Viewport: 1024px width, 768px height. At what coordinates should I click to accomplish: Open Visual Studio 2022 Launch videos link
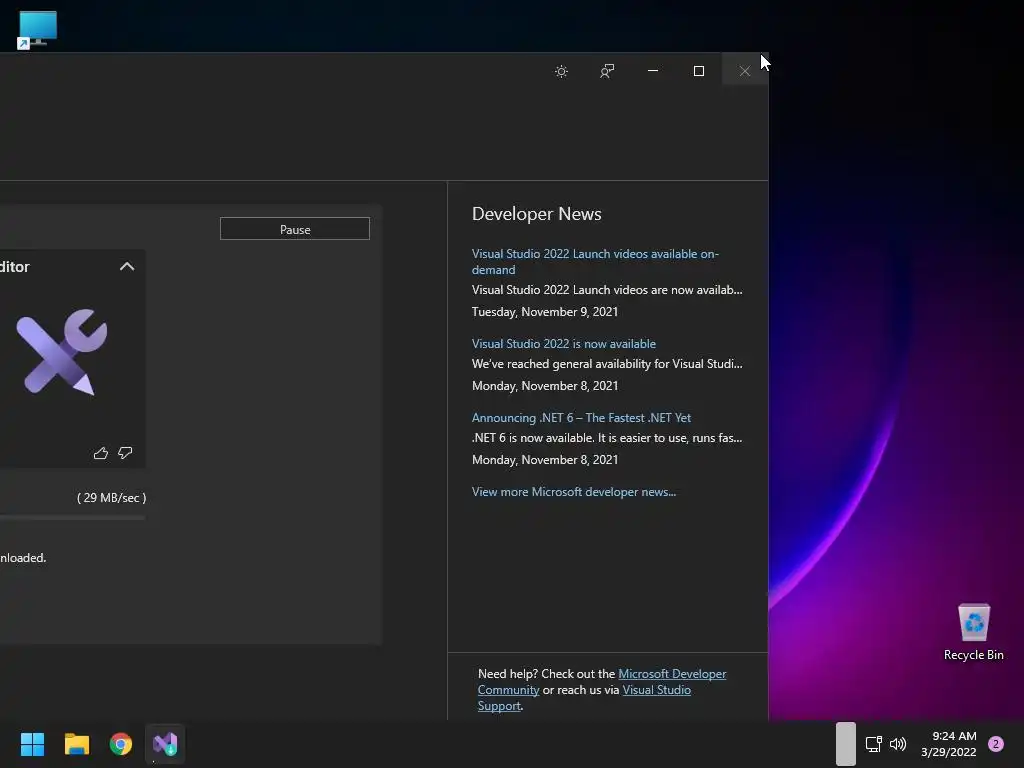595,261
